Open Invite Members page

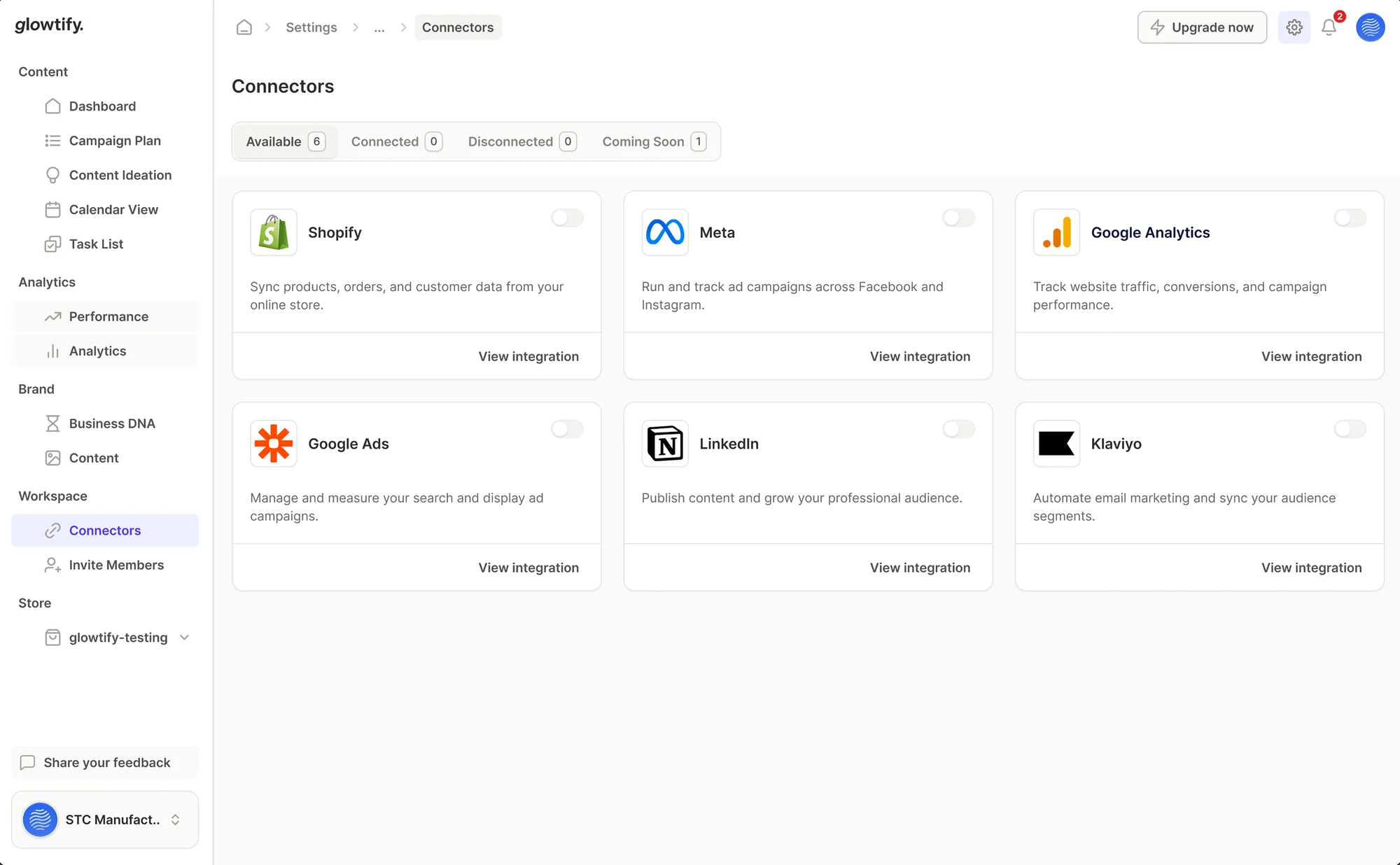pos(105,565)
